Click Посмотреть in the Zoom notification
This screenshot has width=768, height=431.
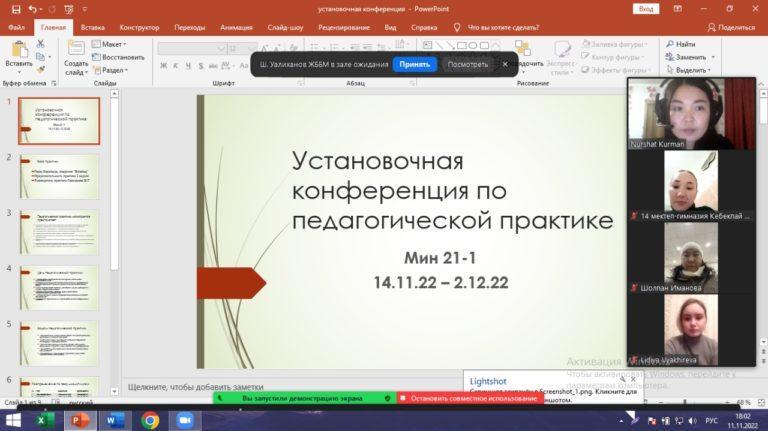(x=467, y=64)
